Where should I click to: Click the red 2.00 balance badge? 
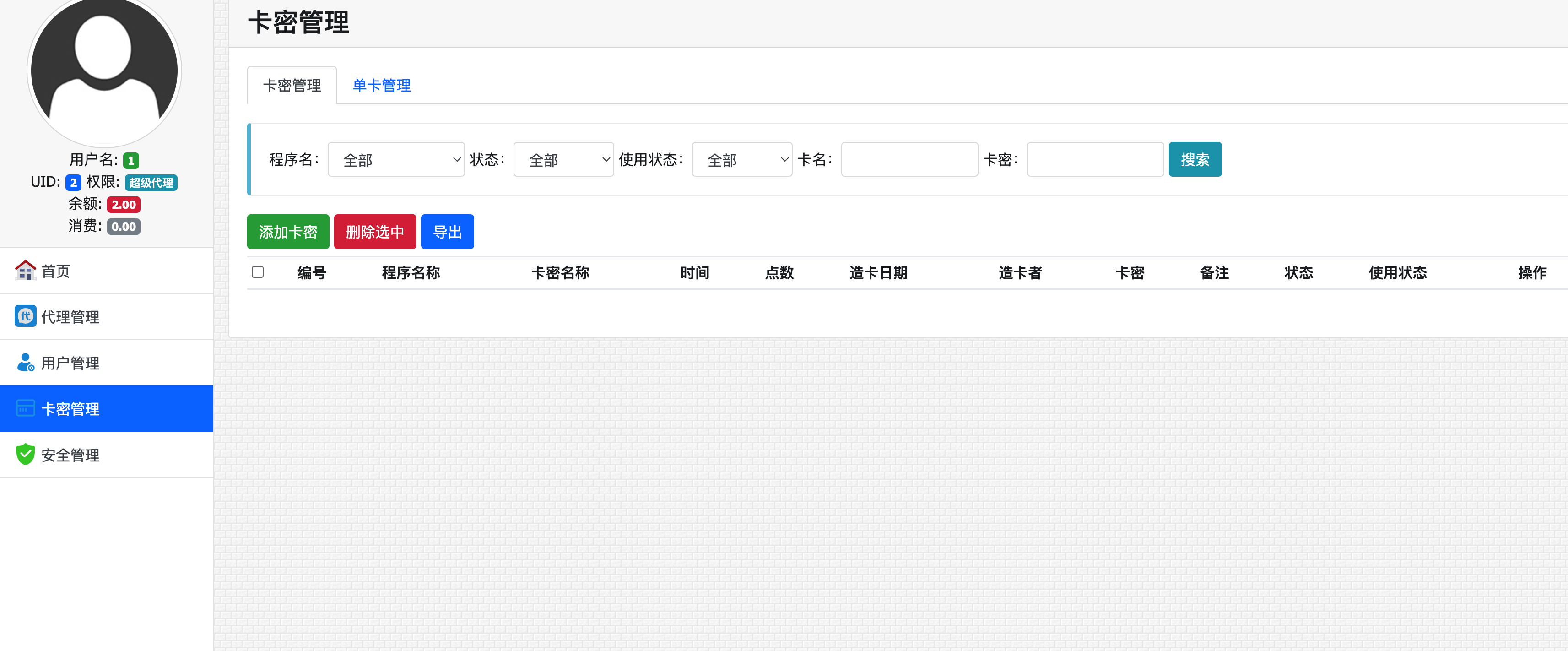coord(124,205)
